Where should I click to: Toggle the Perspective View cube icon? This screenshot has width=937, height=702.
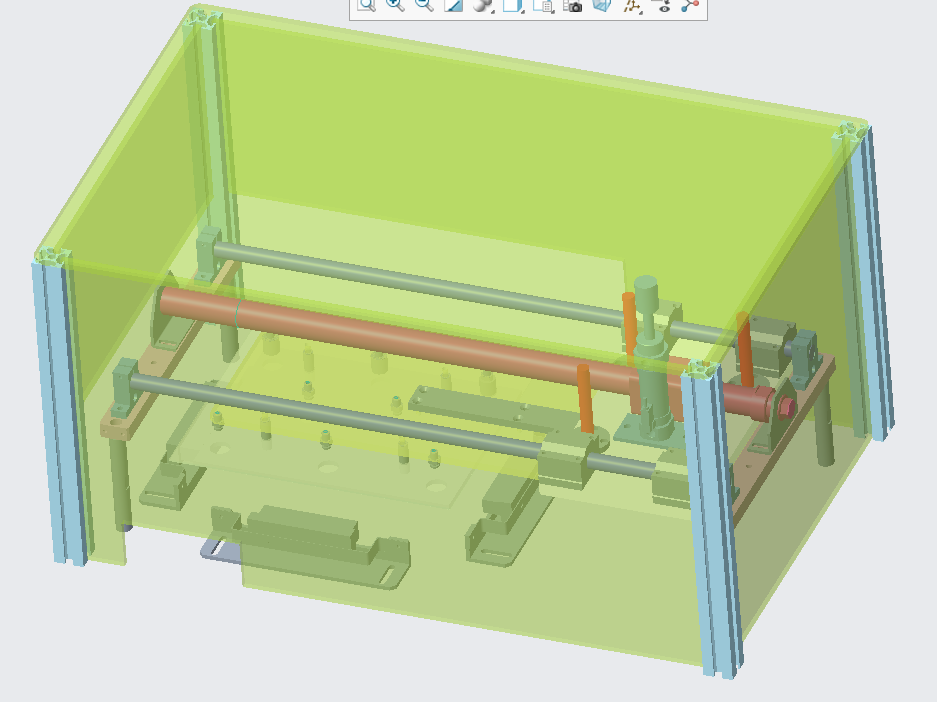(x=602, y=5)
